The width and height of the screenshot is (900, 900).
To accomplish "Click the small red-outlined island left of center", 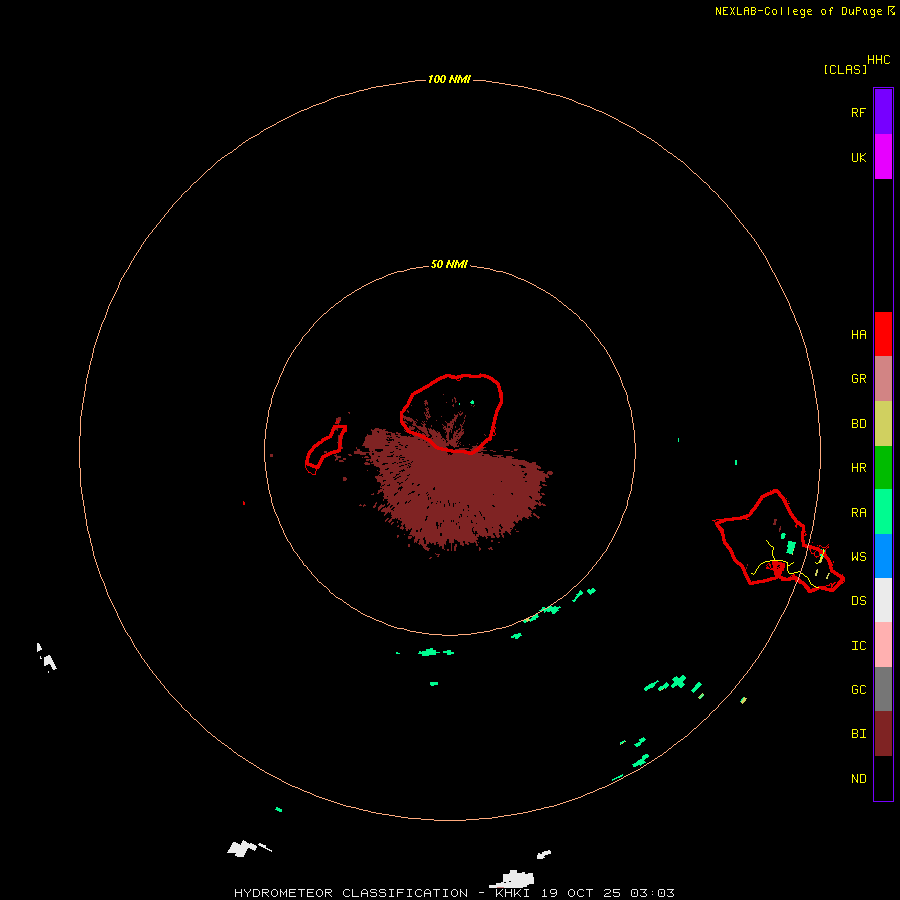I will pos(326,448).
